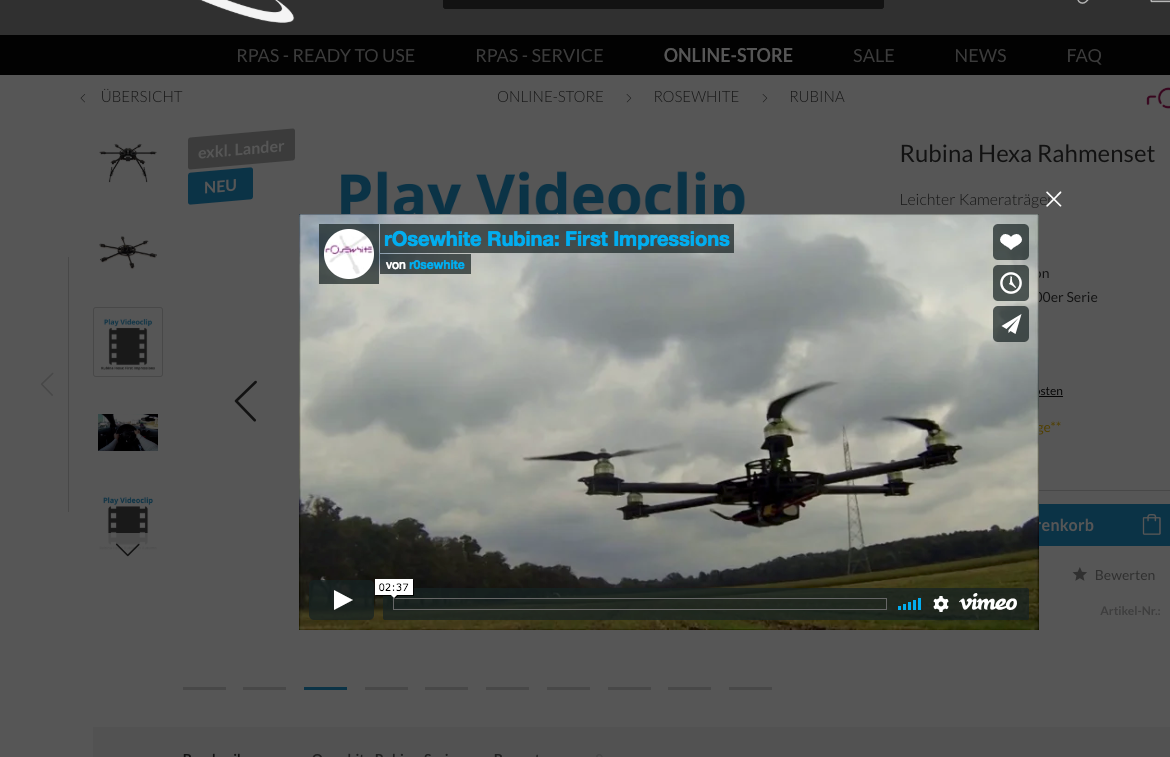
Task: Open ONLINE-STORE breadcrumb
Action: (x=550, y=97)
